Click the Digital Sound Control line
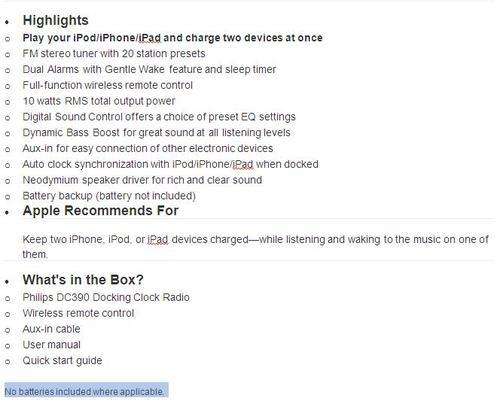The width and height of the screenshot is (500, 404). pos(159,117)
